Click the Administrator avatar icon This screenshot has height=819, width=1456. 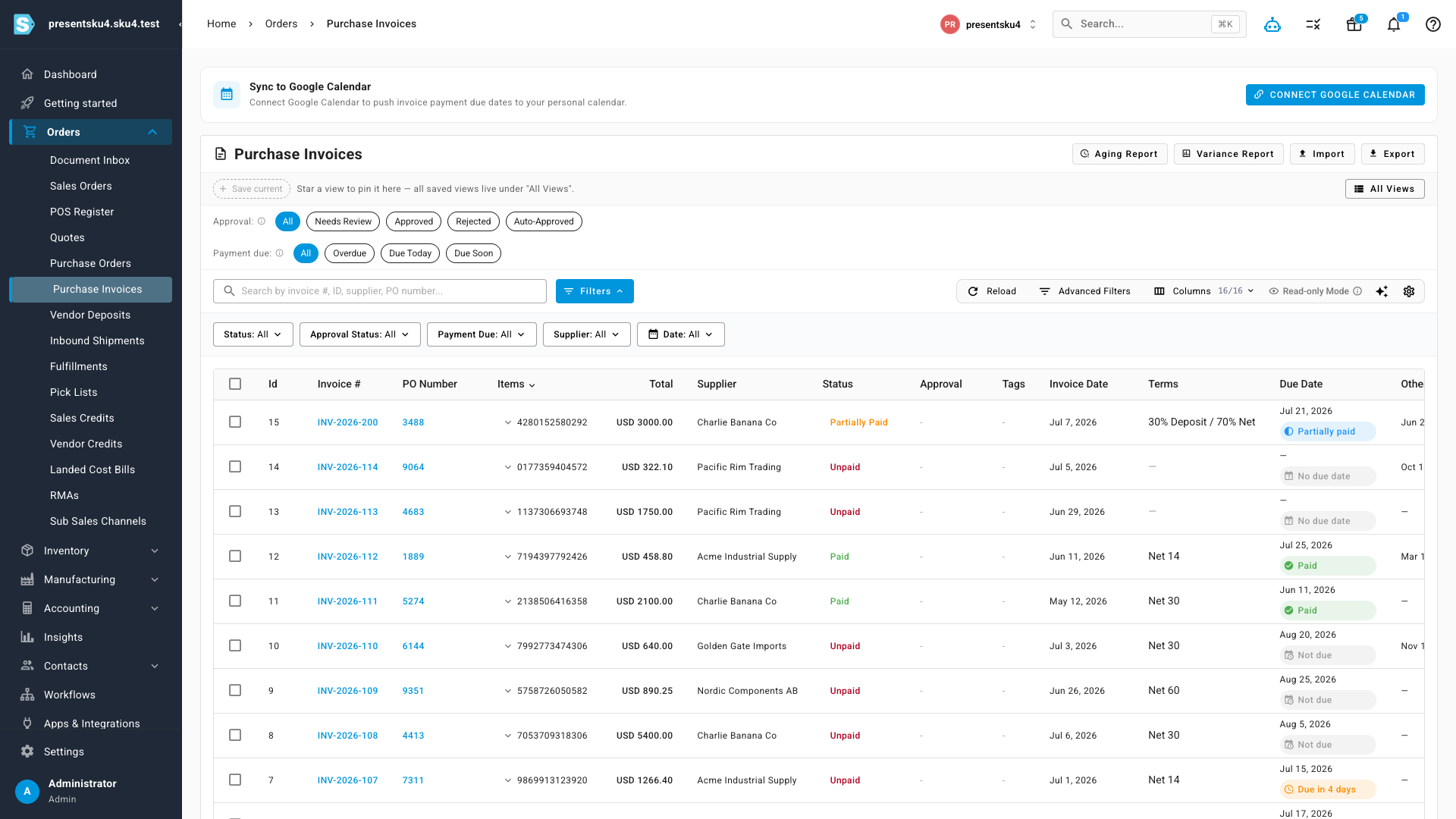pyautogui.click(x=27, y=791)
